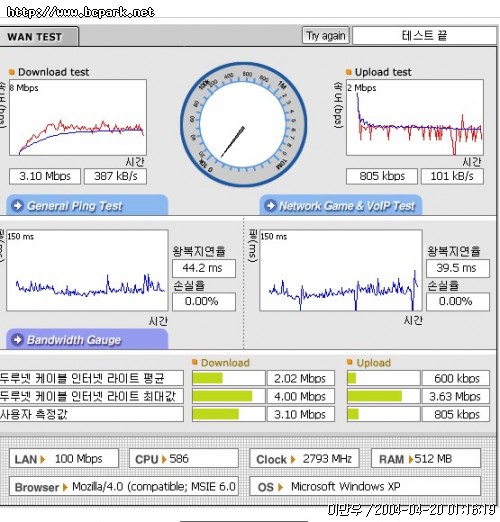Click the orange bullet beside Download gauge heading
The height and width of the screenshot is (522, 500).
tap(195, 362)
